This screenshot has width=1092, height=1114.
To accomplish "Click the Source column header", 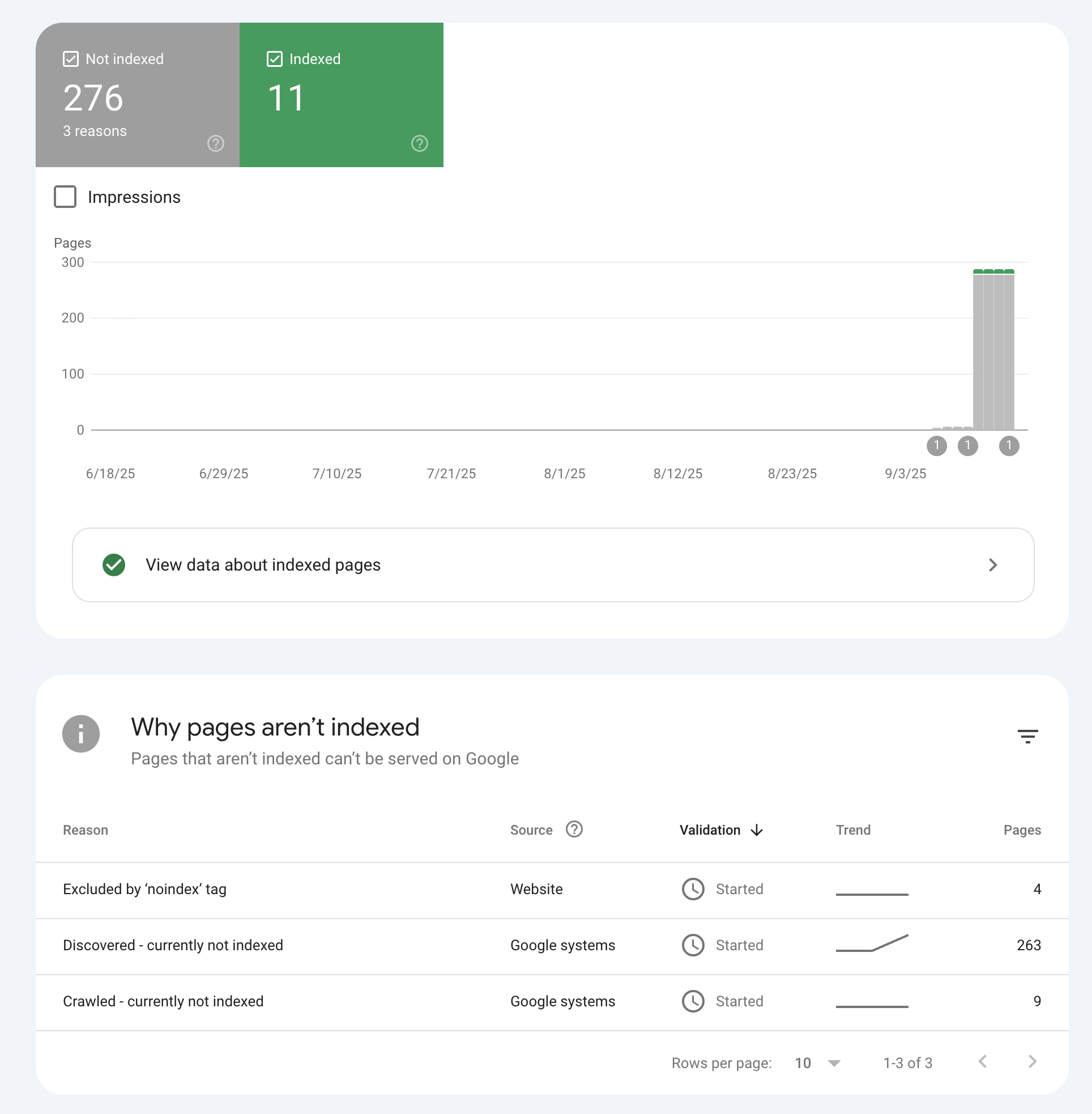I will point(531,830).
